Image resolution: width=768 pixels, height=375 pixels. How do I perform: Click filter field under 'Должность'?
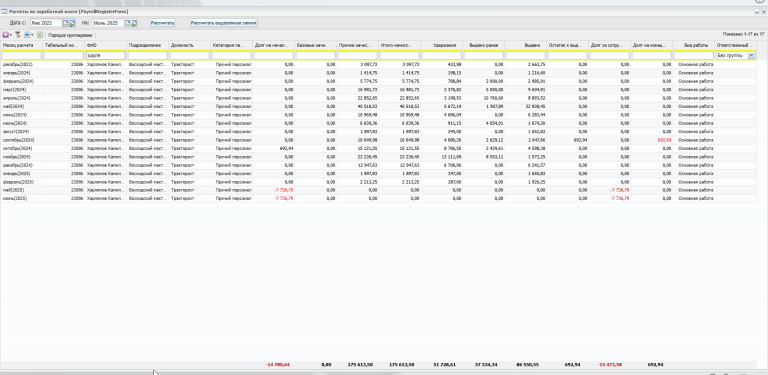(x=190, y=56)
